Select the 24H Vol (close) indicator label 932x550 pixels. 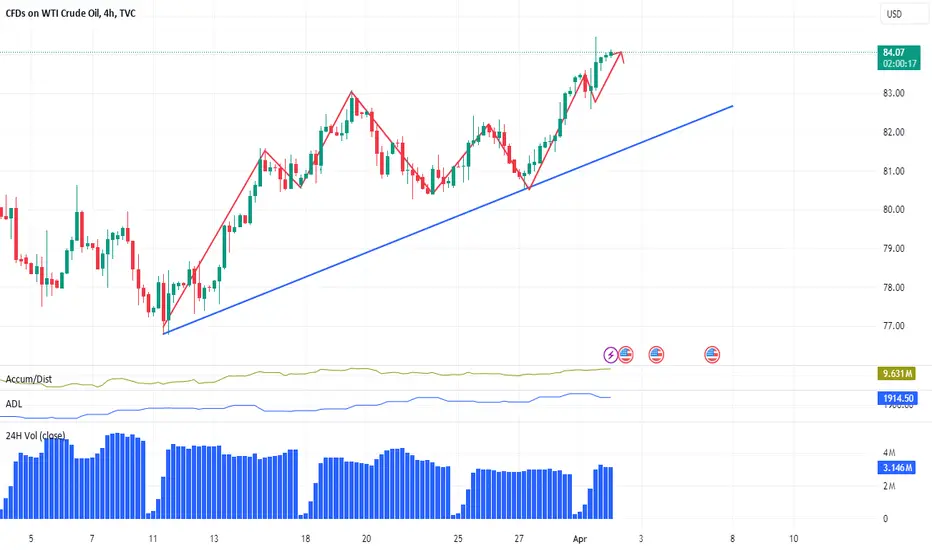tap(35, 435)
